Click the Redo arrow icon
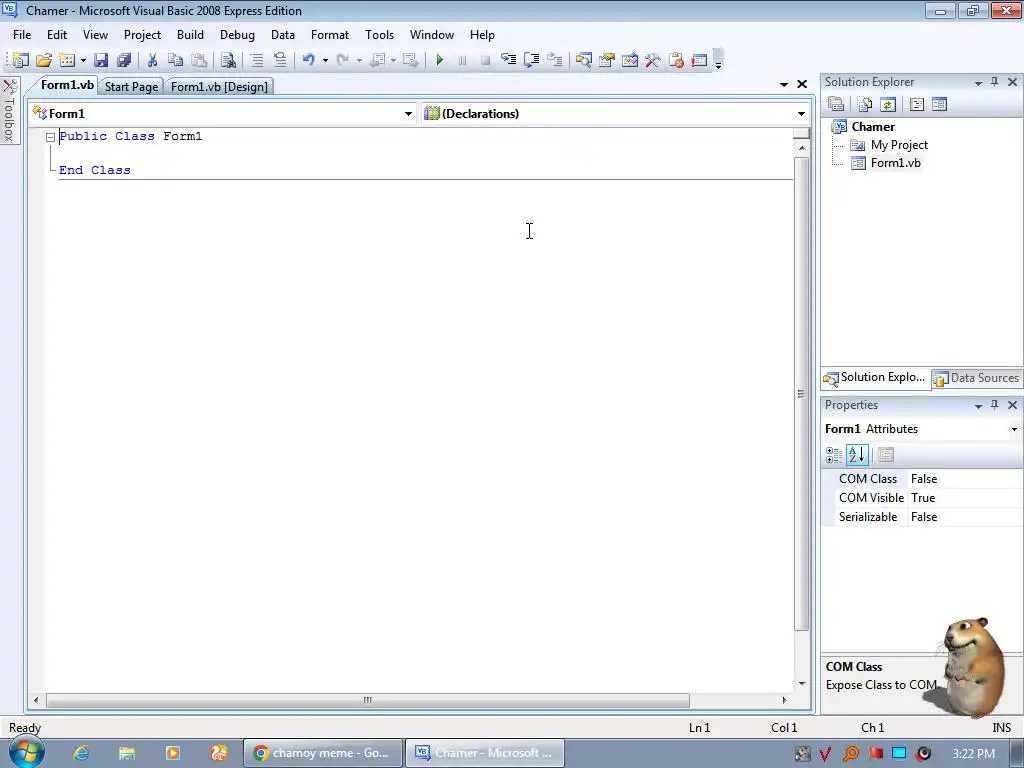 tap(342, 60)
